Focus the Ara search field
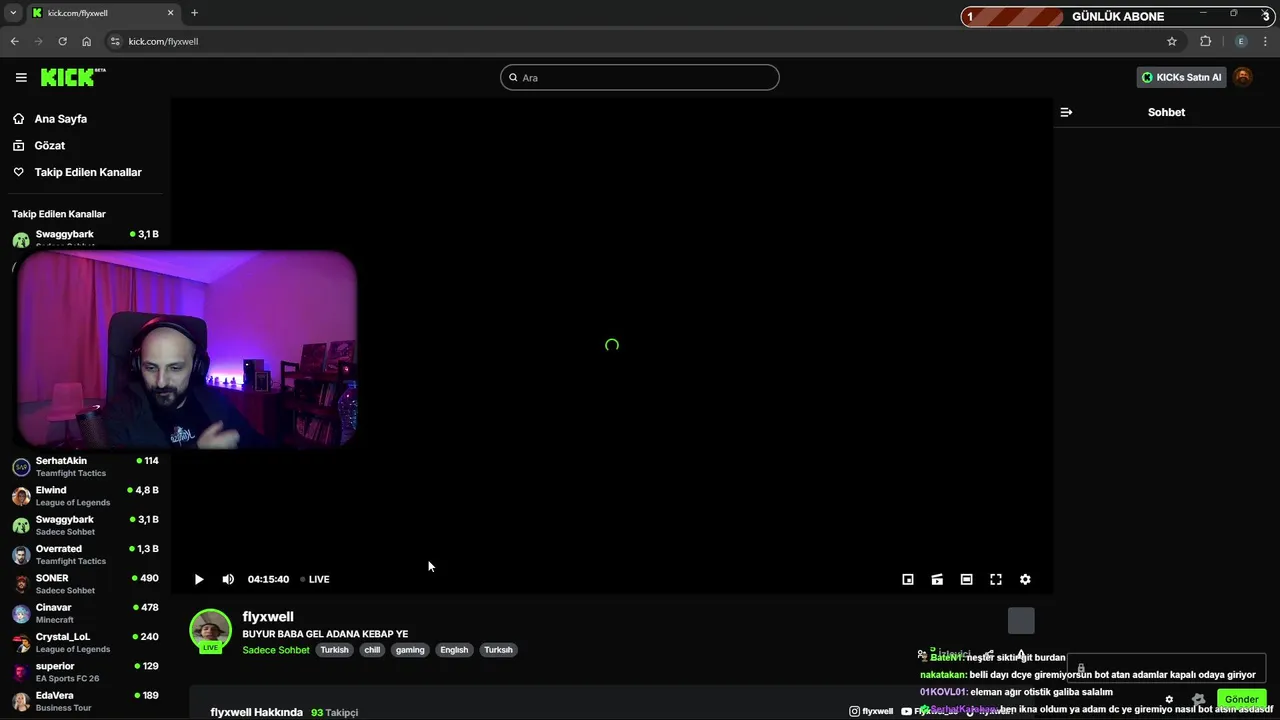The height and width of the screenshot is (720, 1280). point(640,77)
